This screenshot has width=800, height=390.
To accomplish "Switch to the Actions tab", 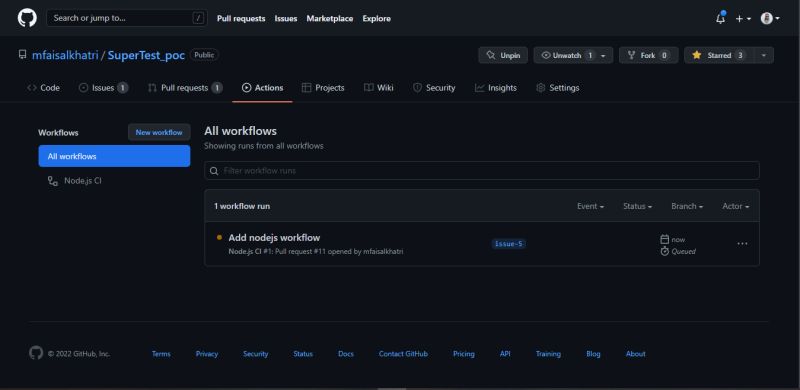I will pyautogui.click(x=262, y=88).
